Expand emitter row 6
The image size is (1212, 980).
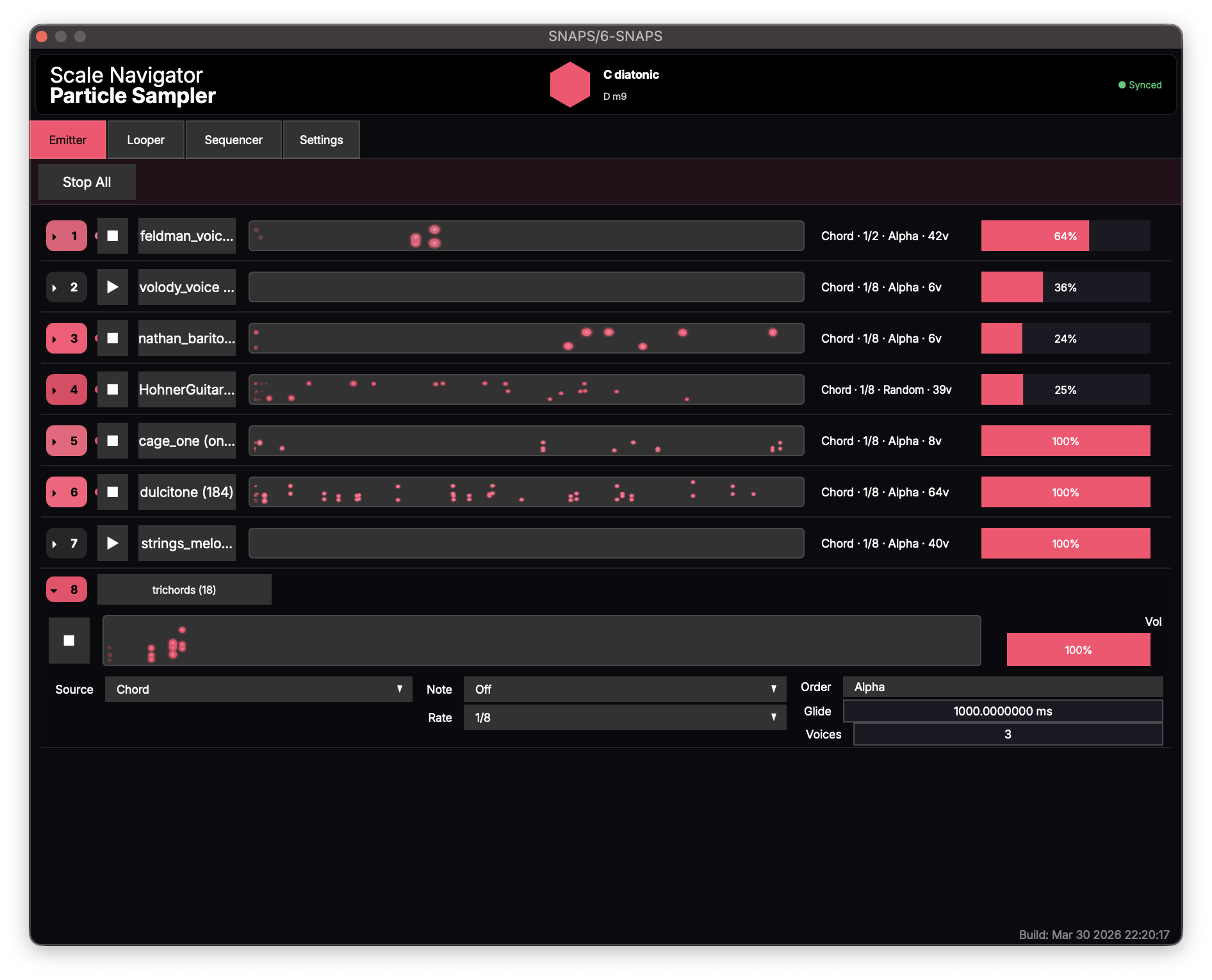tap(67, 492)
